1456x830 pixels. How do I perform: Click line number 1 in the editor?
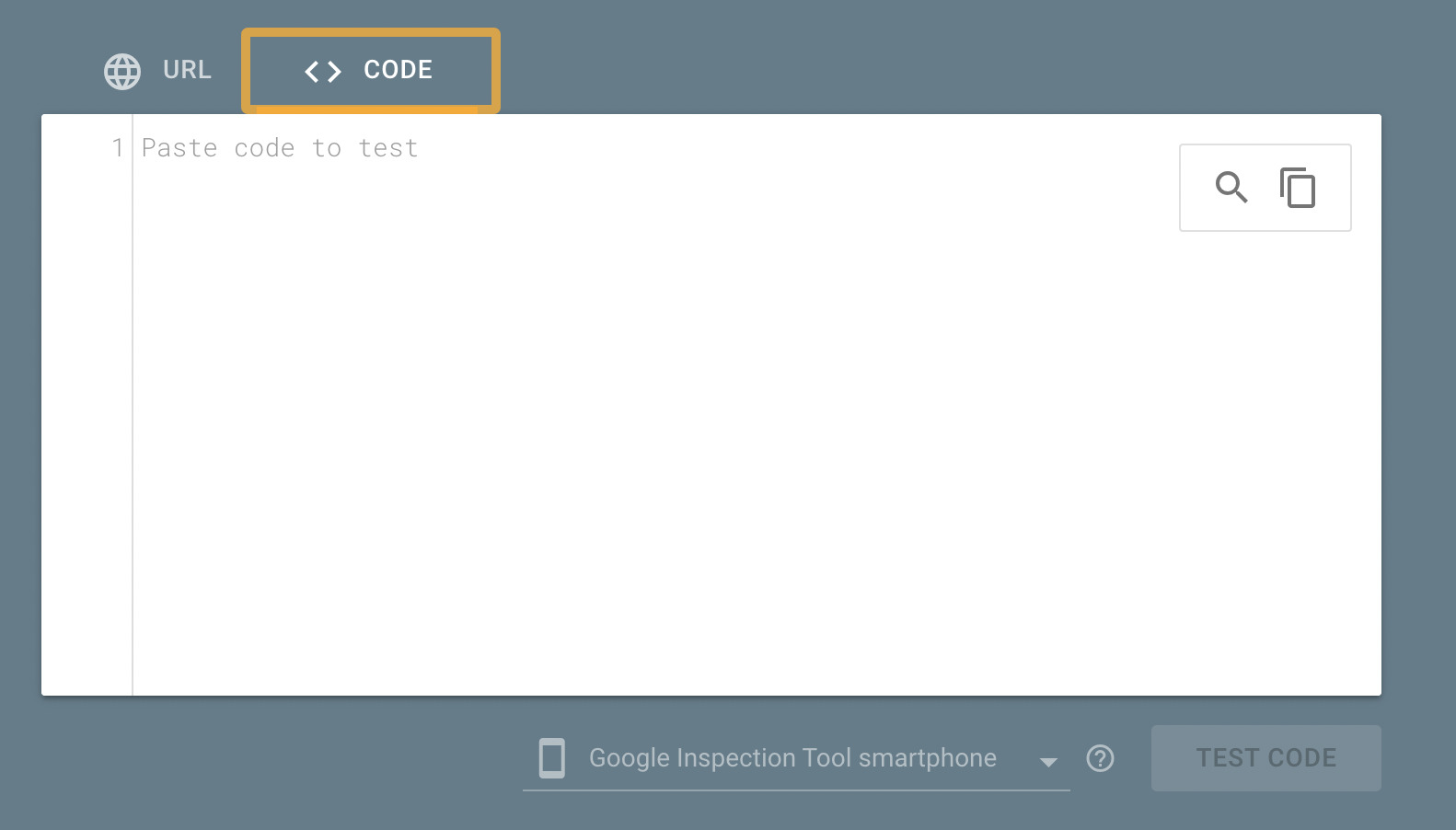pos(117,147)
